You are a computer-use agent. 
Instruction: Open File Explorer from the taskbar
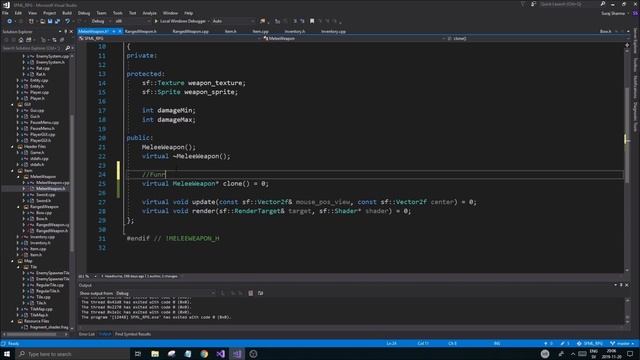[155, 354]
